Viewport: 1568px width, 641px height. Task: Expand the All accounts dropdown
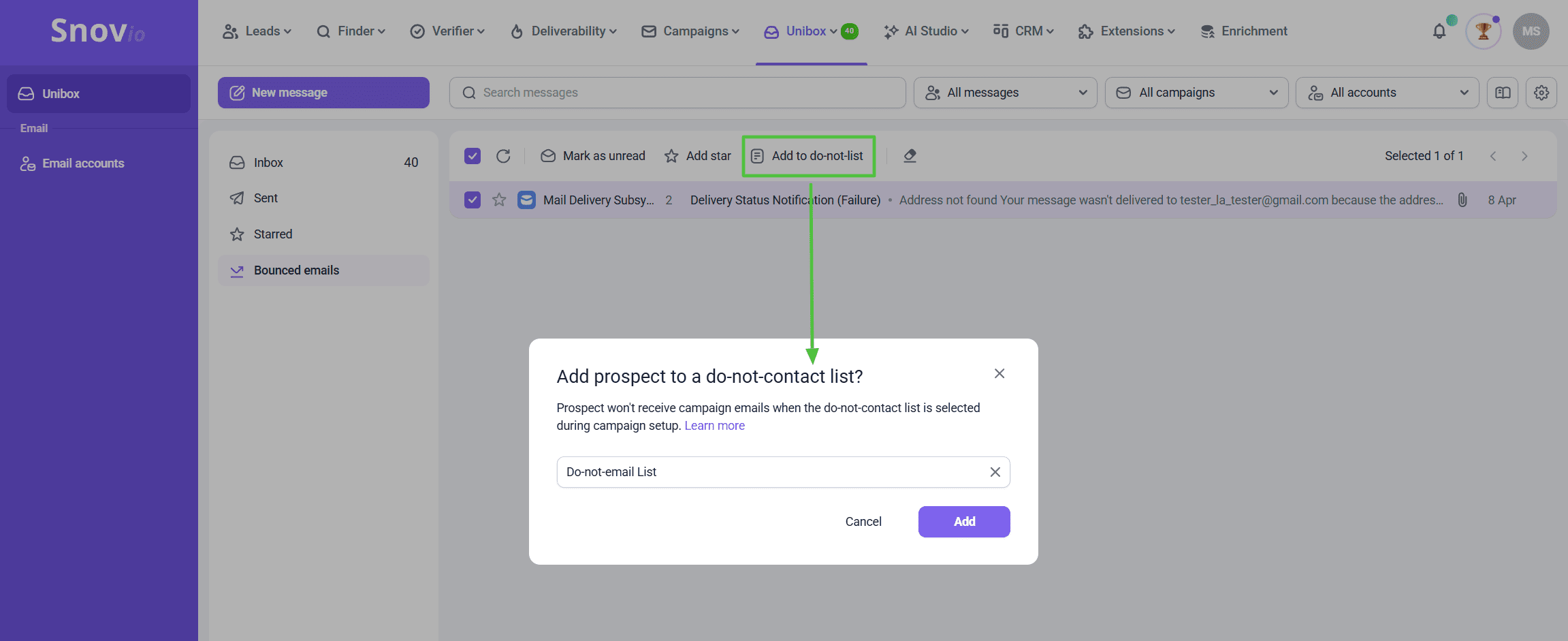click(x=1387, y=93)
